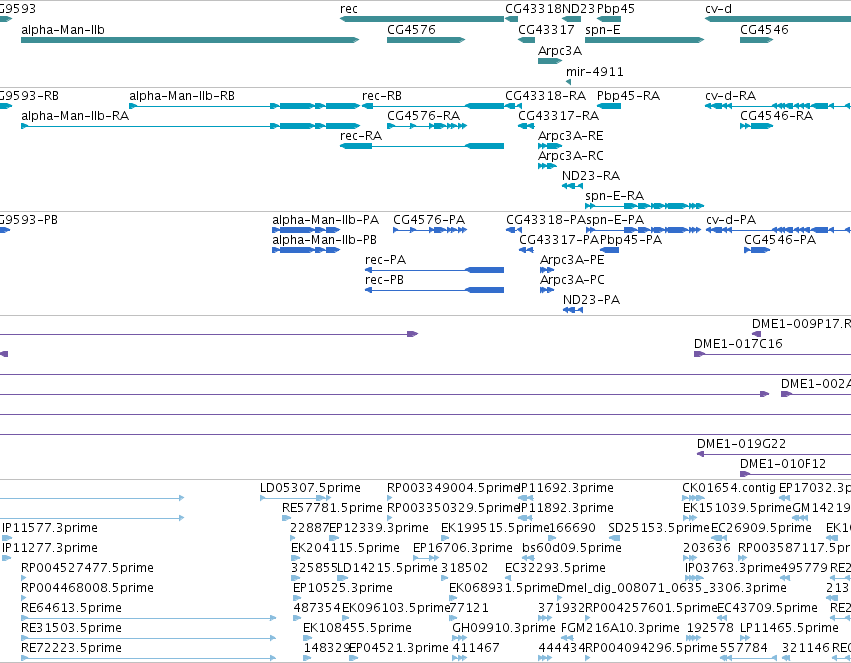Select the rec-RA transcript label
851x663 pixels.
[361, 136]
